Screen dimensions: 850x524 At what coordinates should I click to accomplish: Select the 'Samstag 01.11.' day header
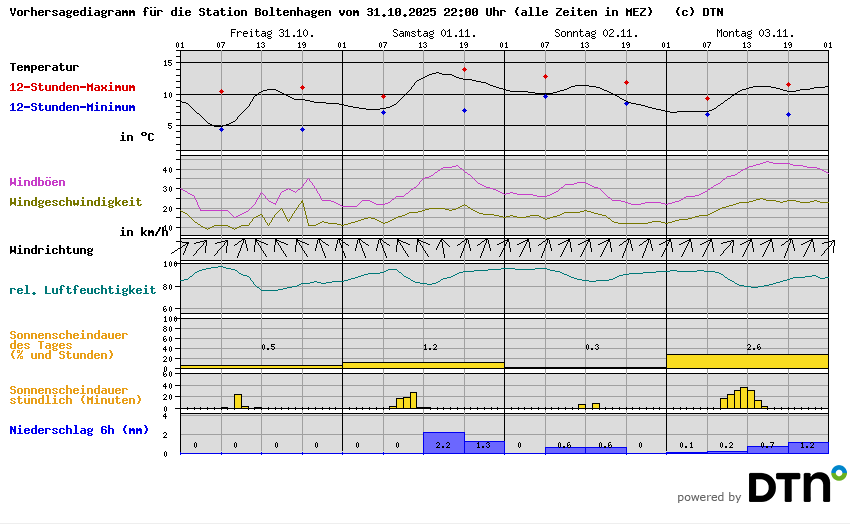[x=434, y=33]
